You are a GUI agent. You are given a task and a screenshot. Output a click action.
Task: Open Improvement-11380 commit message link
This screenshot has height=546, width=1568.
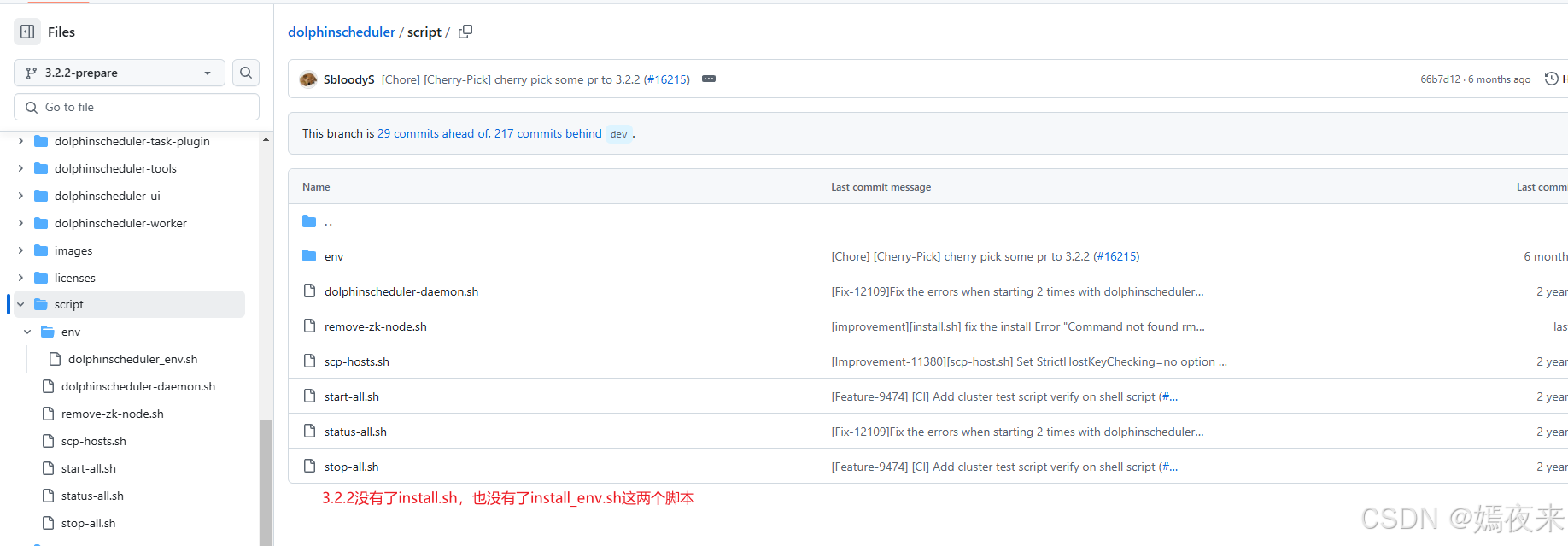[1029, 361]
